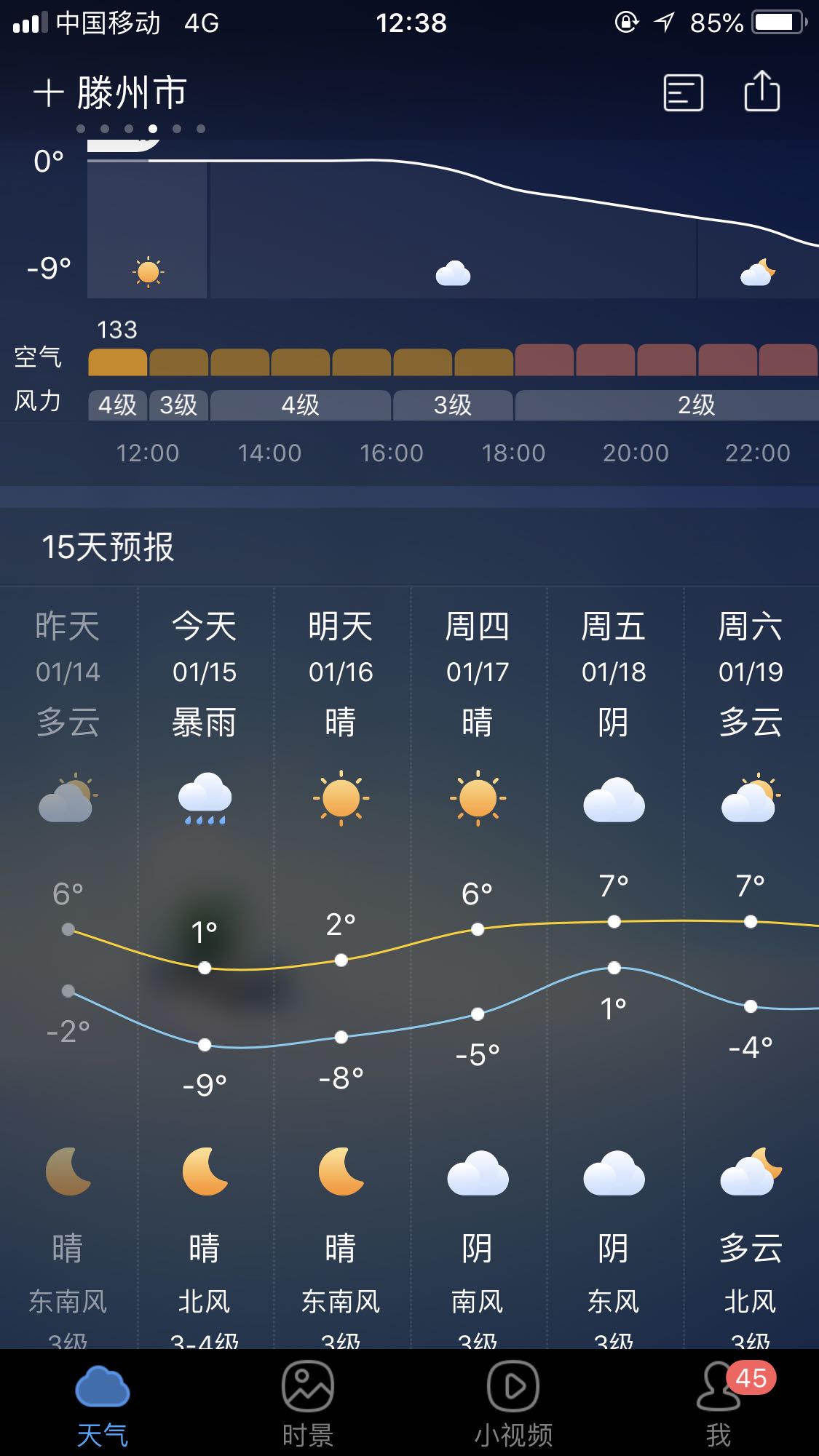
Task: Tap Saturday's partly cloudy daytime icon
Action: click(750, 798)
